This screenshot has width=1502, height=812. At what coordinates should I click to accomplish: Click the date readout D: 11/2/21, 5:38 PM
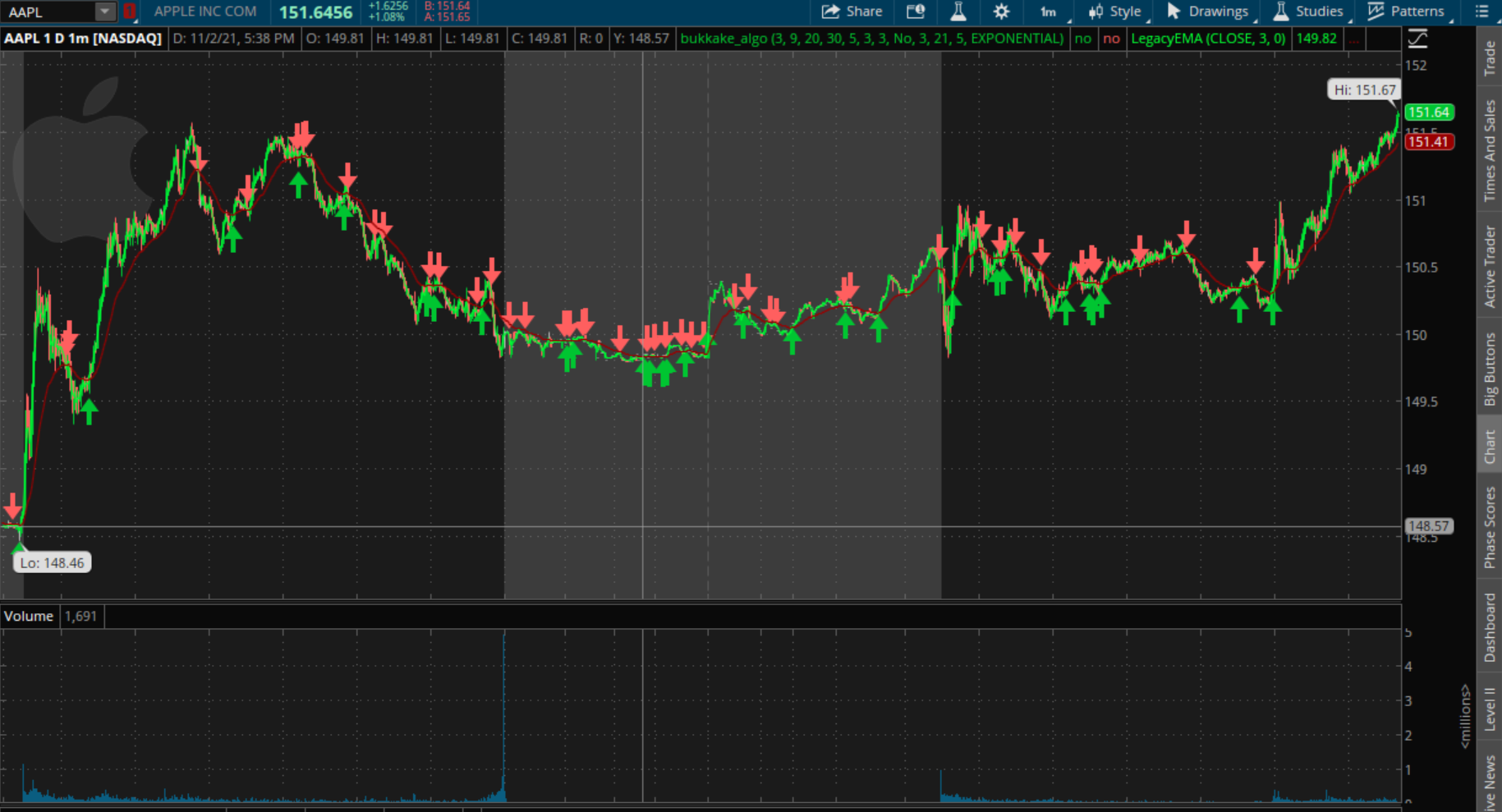click(233, 39)
